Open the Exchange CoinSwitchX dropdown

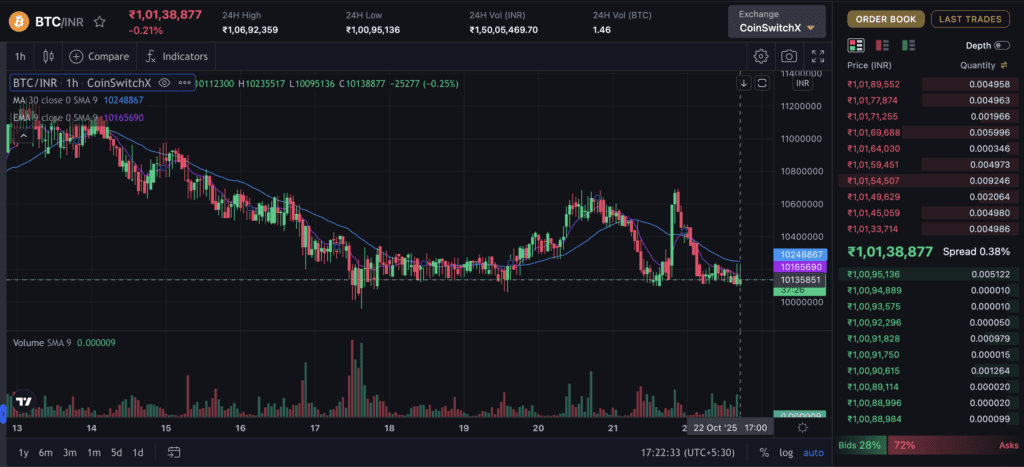point(776,21)
